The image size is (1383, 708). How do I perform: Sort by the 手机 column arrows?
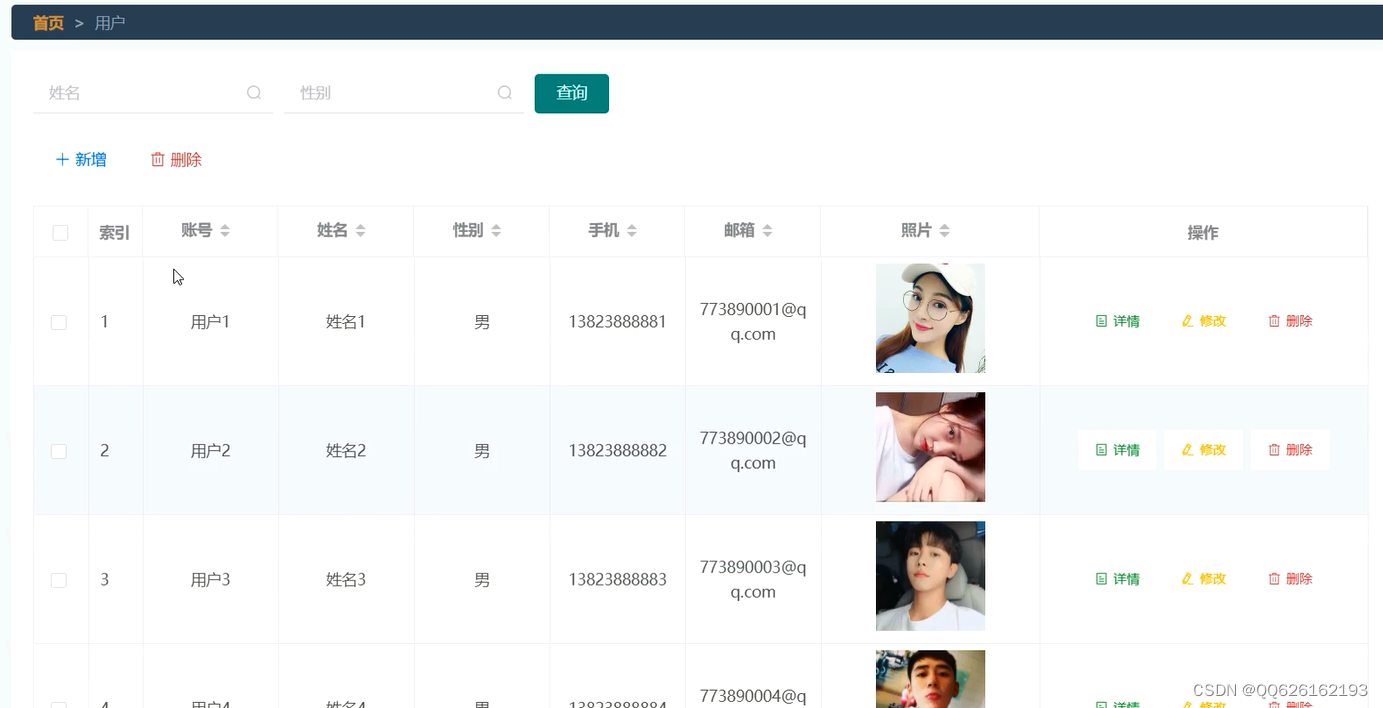pos(632,231)
